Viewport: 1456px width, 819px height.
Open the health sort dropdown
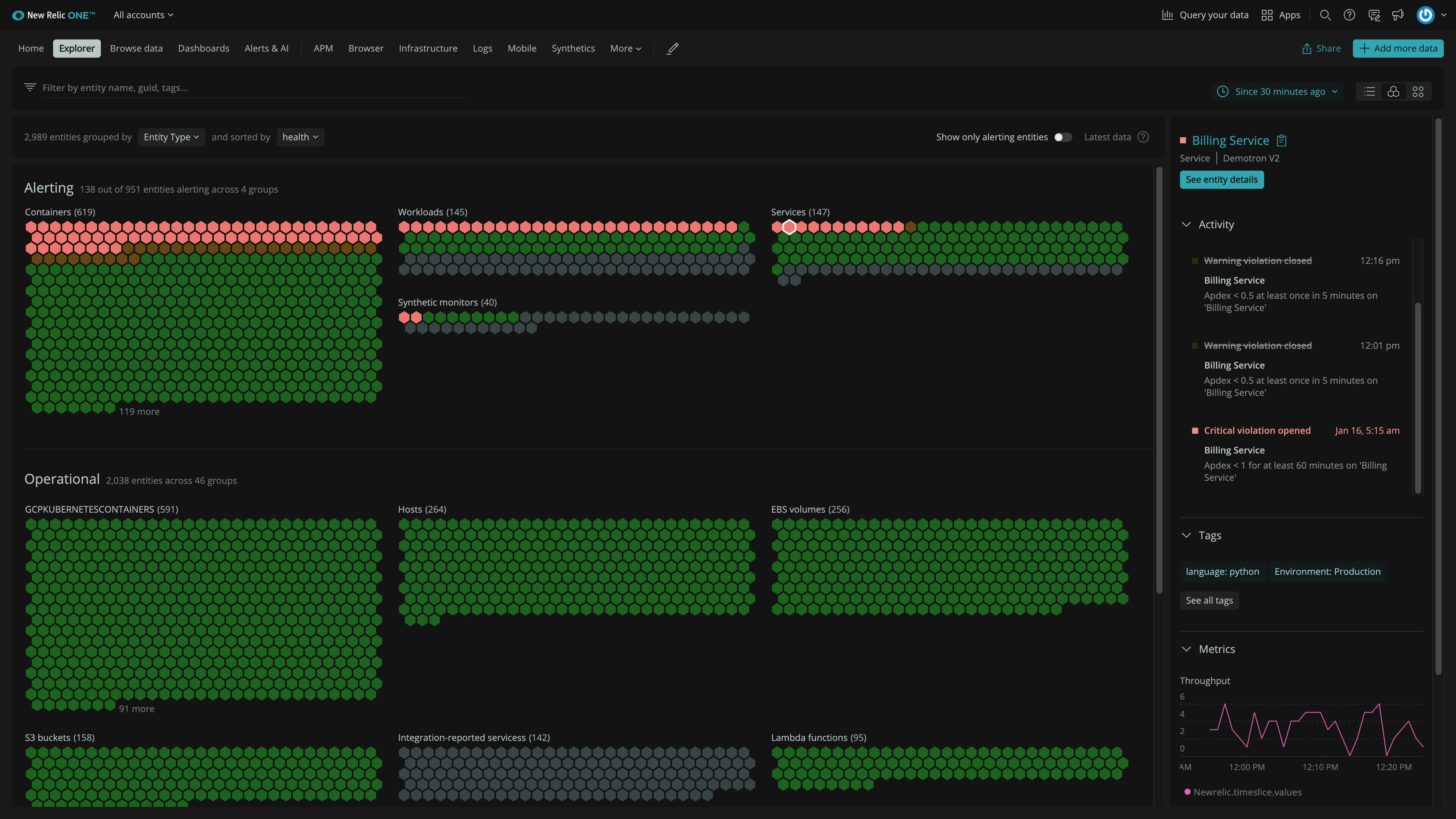coord(300,137)
